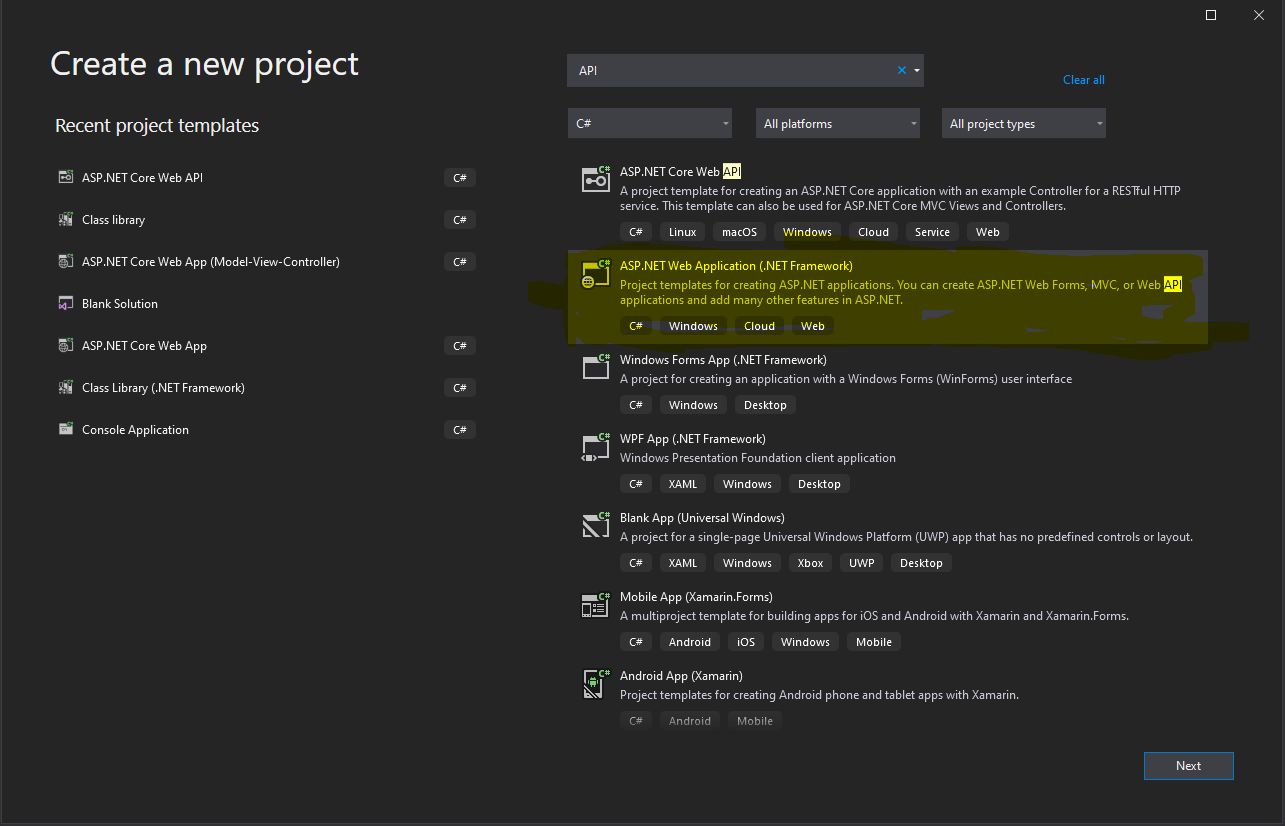Click recent Class Library (.NET Framework) icon
The width and height of the screenshot is (1285, 826).
pyautogui.click(x=66, y=388)
